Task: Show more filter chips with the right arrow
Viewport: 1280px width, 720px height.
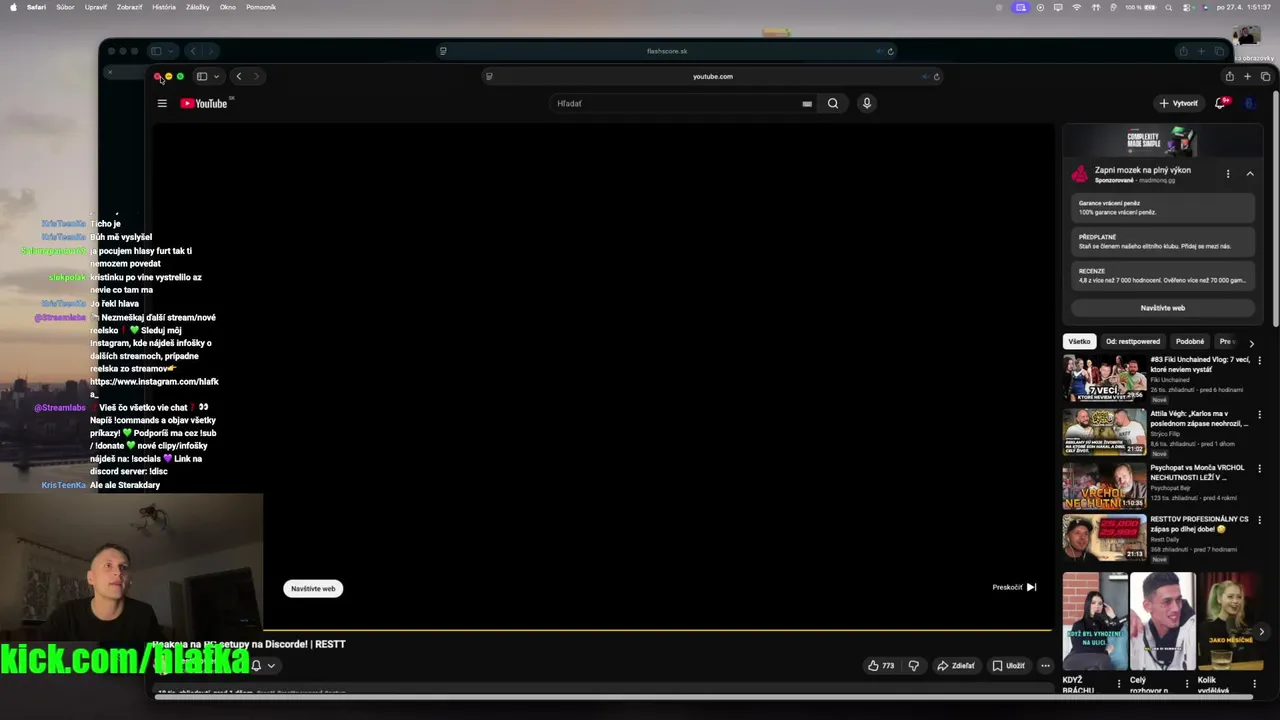Action: point(1251,343)
